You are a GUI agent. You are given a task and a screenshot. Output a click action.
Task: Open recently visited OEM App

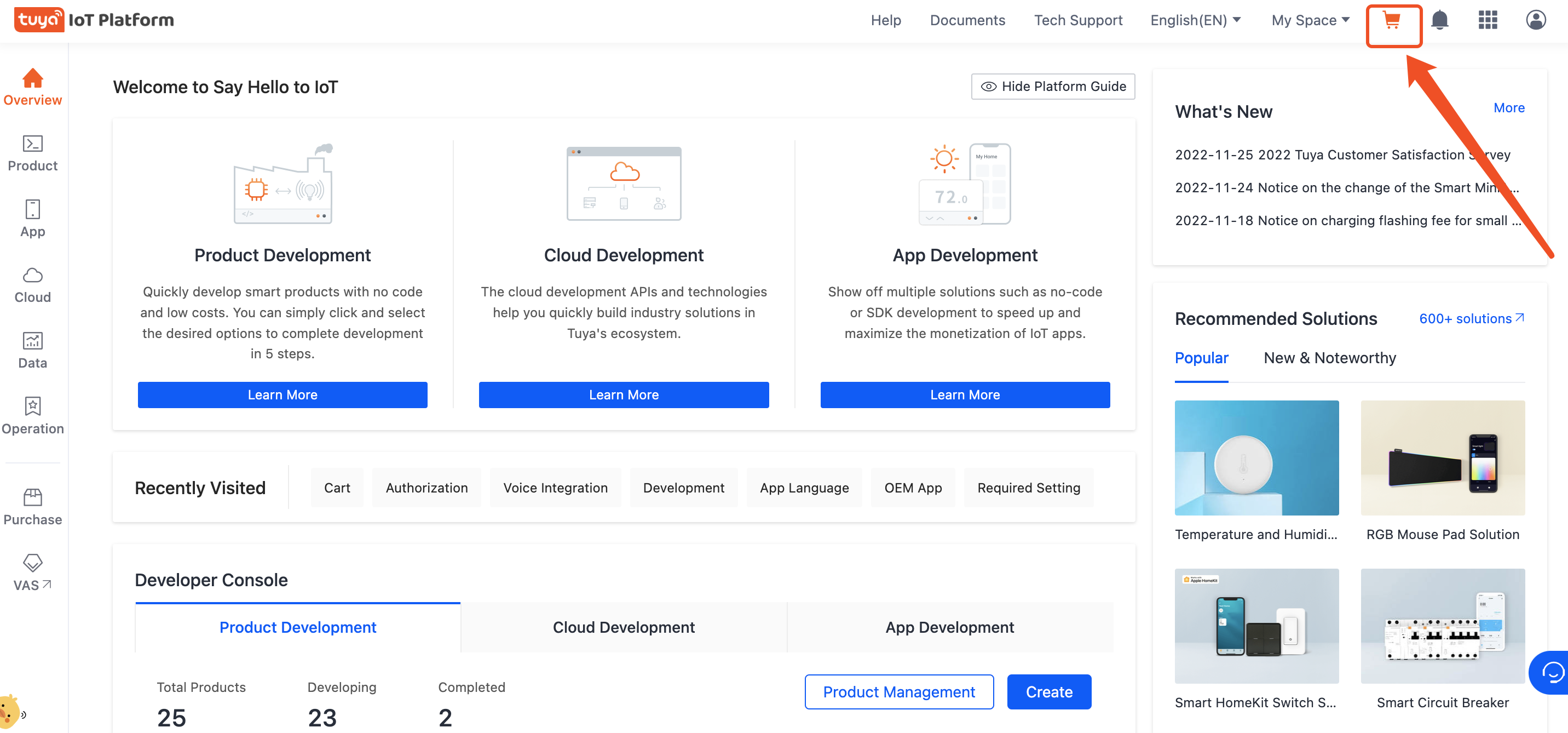pos(913,488)
